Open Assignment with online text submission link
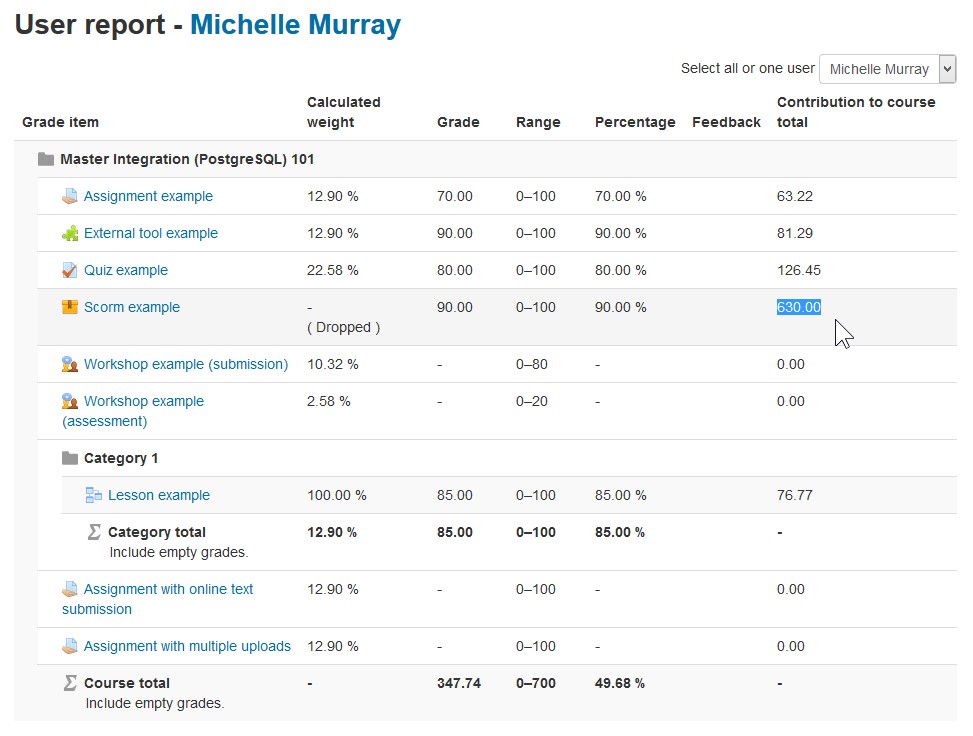Image resolution: width=973 pixels, height=736 pixels. (x=158, y=599)
